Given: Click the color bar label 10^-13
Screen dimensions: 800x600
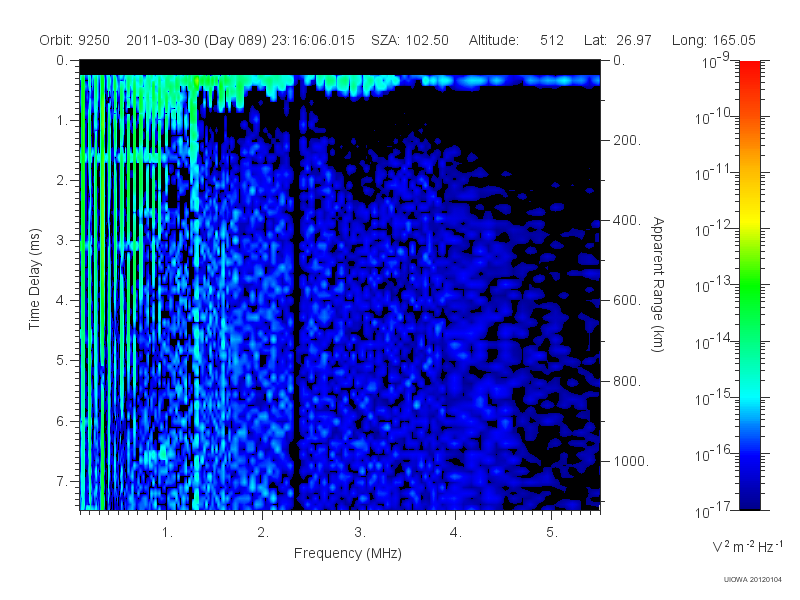Looking at the screenshot, I should click(x=713, y=285).
